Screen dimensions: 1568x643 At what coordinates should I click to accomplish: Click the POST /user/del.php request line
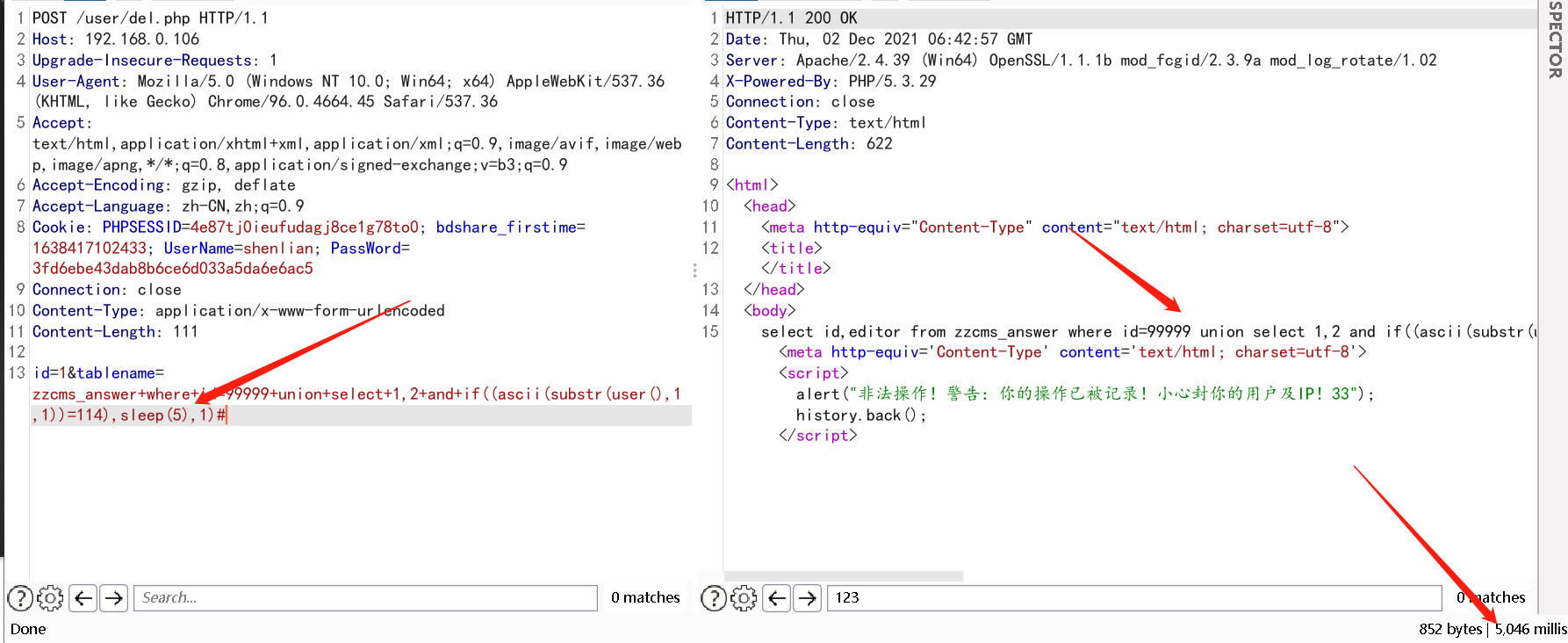pyautogui.click(x=150, y=18)
